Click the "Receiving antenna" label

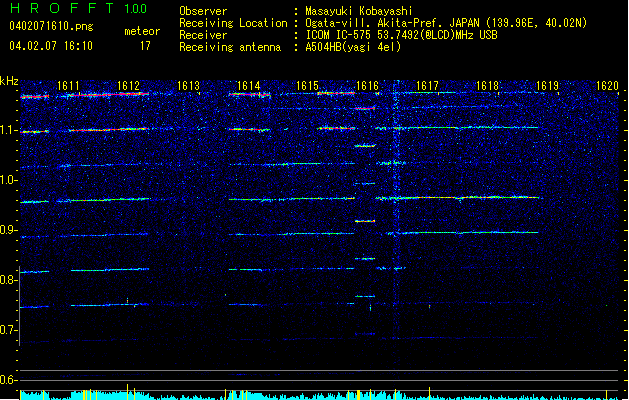230,47
